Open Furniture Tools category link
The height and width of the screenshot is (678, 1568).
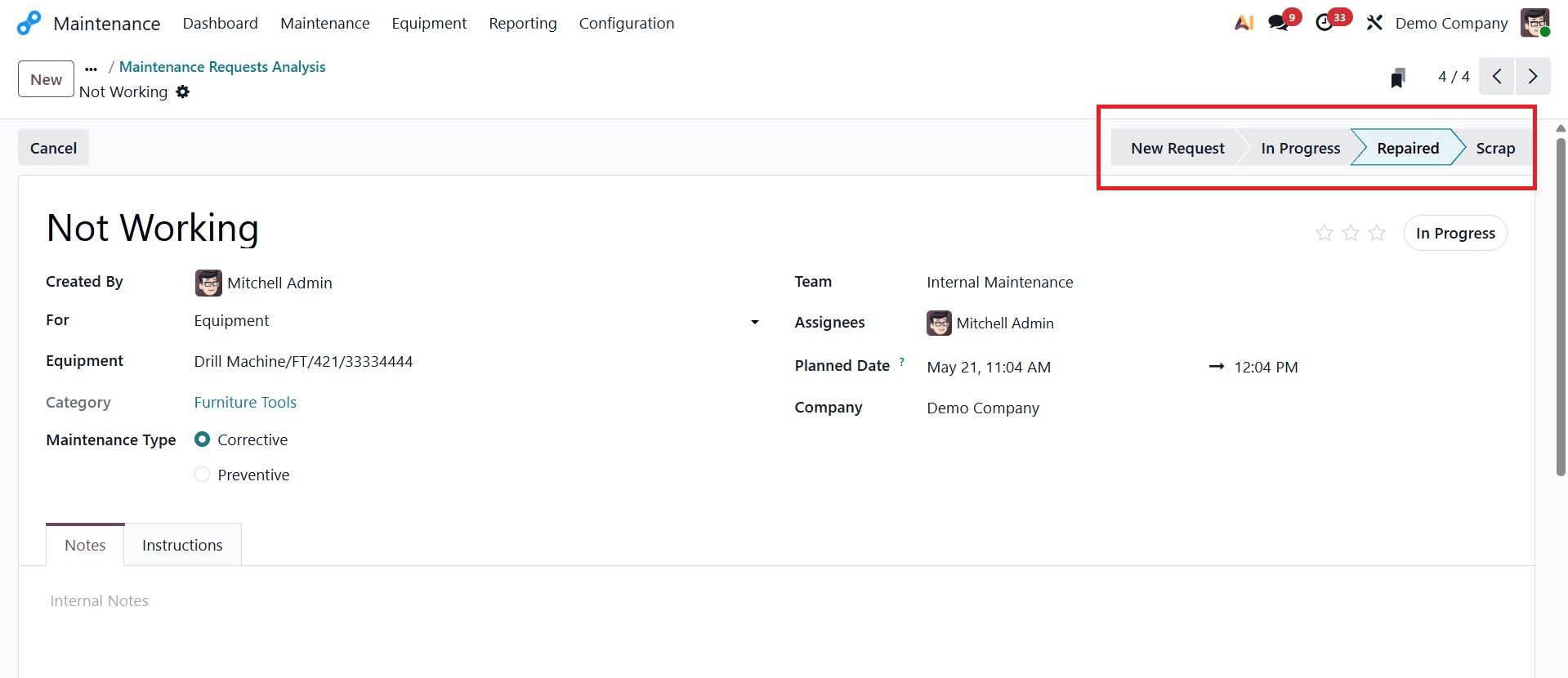tap(245, 403)
